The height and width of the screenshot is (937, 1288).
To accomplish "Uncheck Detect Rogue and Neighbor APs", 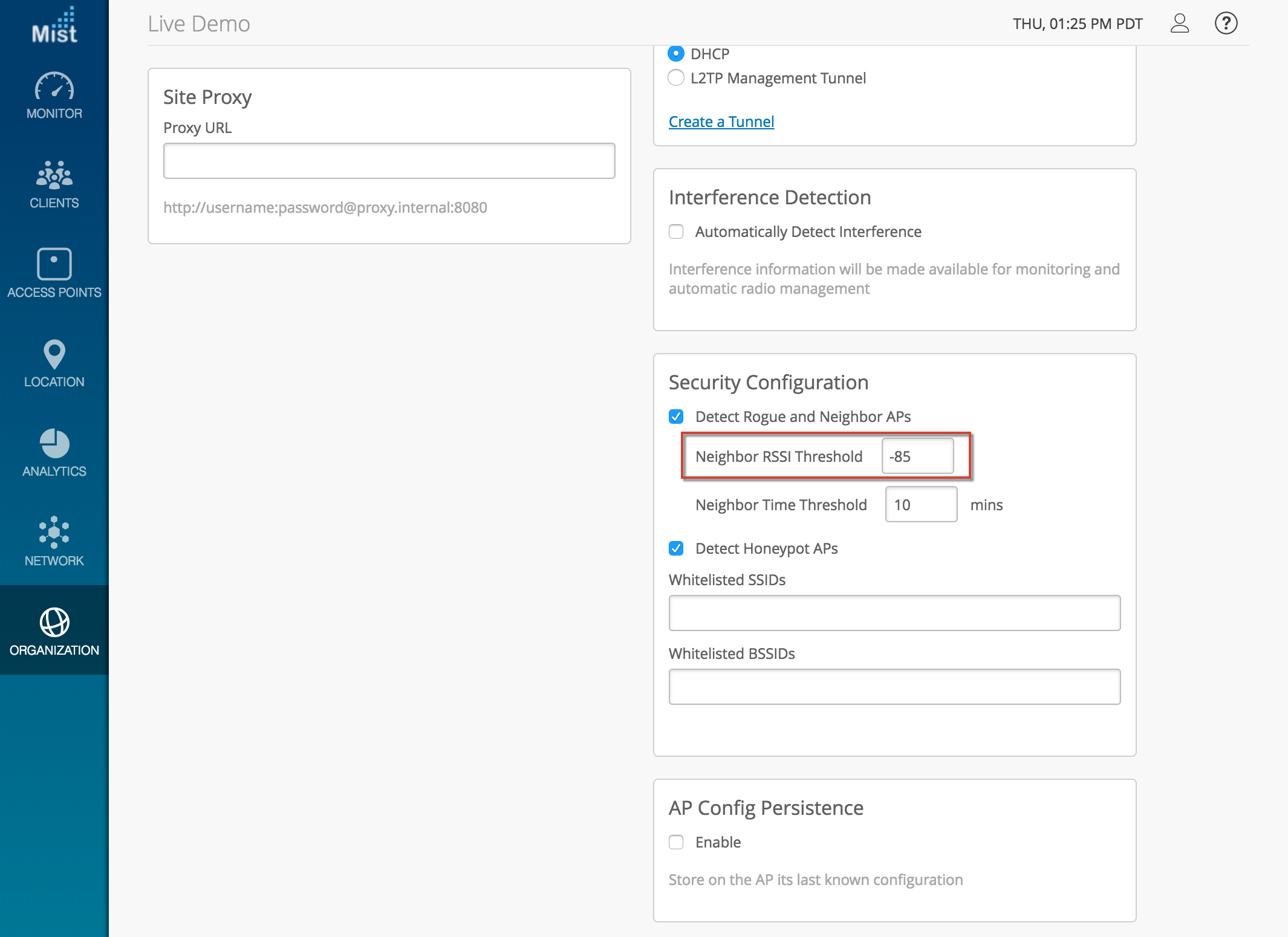I will point(676,417).
